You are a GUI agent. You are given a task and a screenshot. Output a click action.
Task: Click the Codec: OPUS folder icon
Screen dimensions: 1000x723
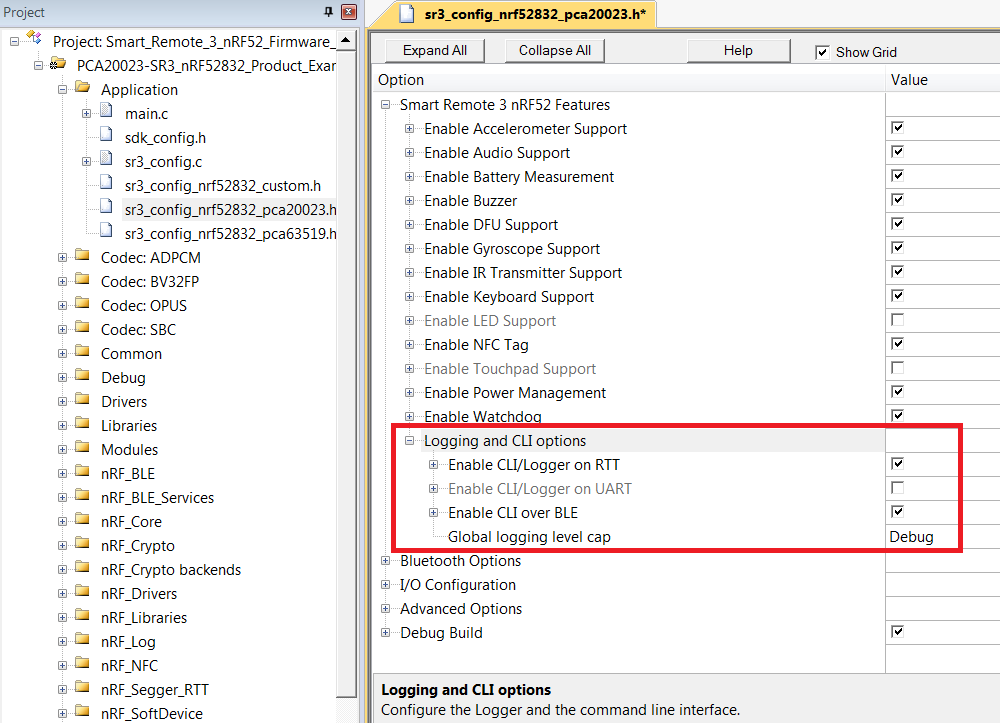tap(82, 303)
